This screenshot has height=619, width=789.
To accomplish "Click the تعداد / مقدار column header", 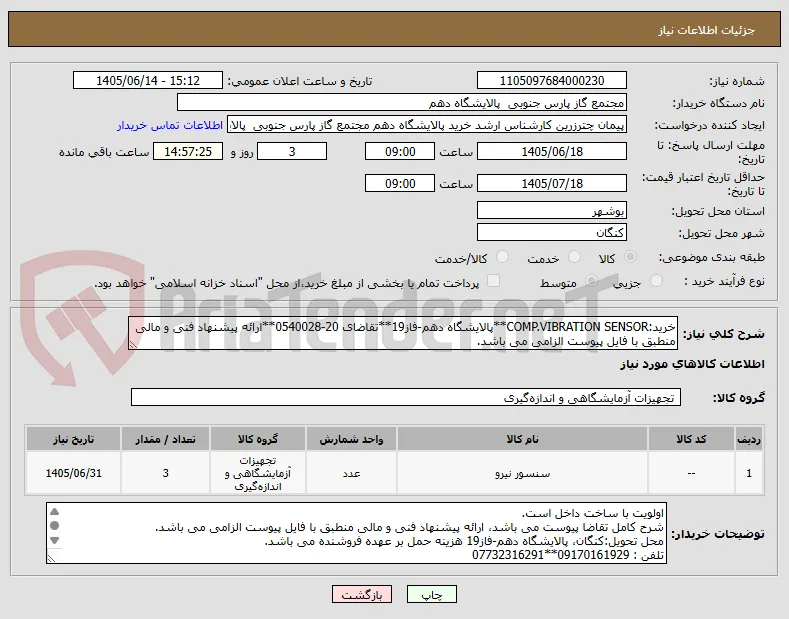I will [166, 439].
